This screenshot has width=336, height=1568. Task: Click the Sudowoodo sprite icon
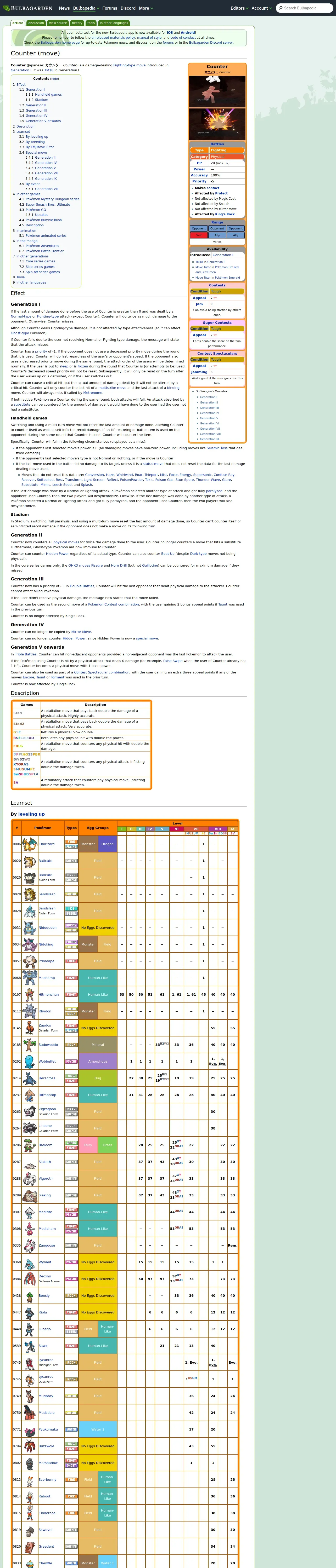click(30, 1045)
